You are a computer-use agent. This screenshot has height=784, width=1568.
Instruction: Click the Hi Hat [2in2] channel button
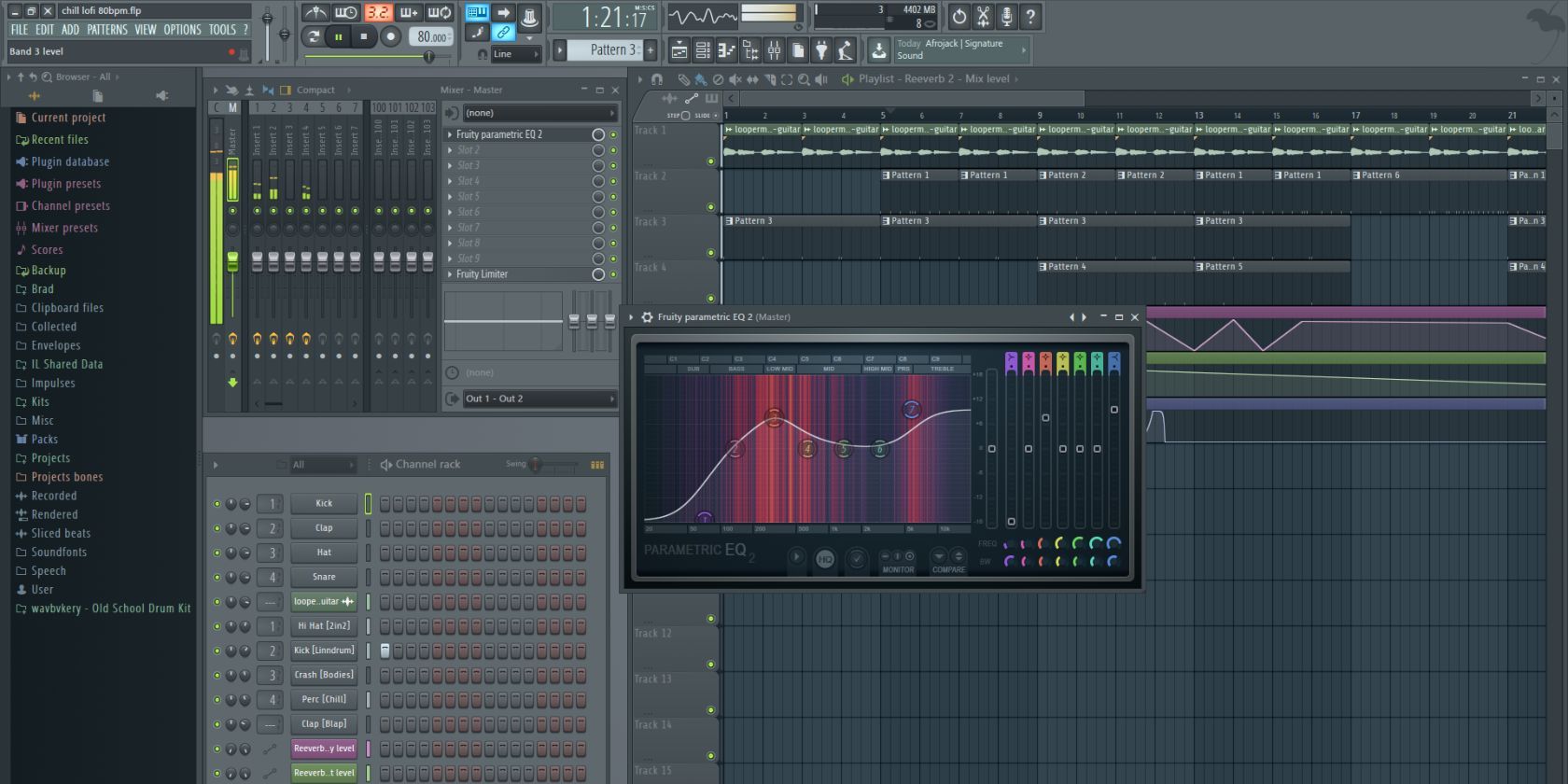pos(324,626)
